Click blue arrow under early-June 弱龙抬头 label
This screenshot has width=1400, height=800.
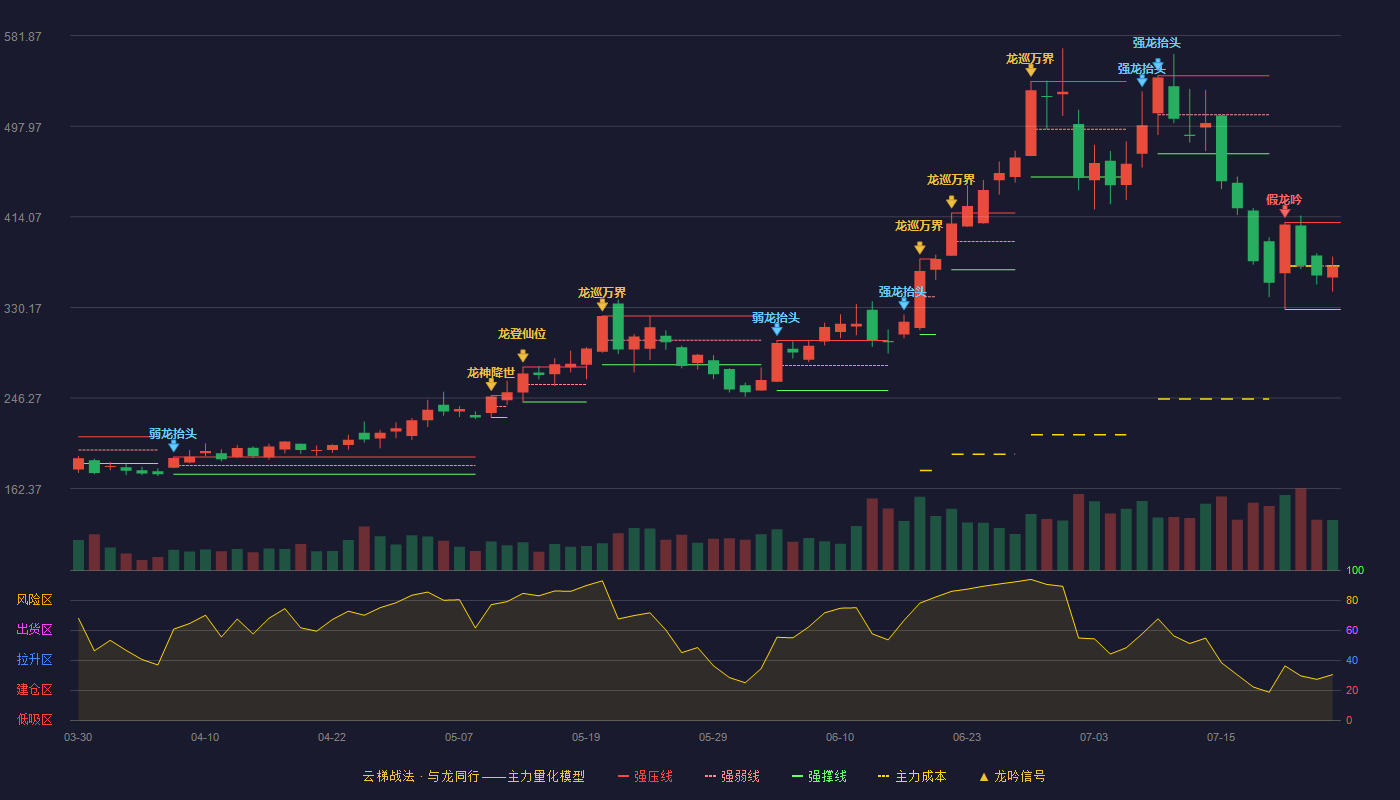point(777,329)
